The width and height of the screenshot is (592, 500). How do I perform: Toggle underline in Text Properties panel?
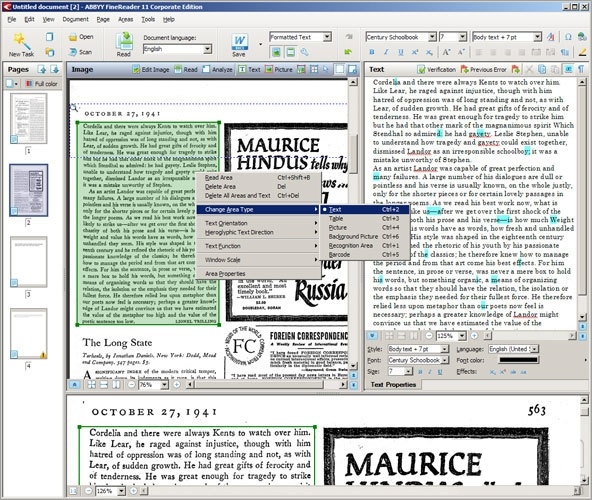[439, 372]
